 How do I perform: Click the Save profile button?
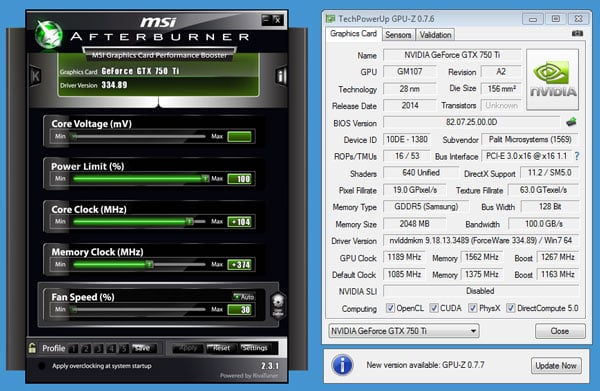[x=144, y=348]
